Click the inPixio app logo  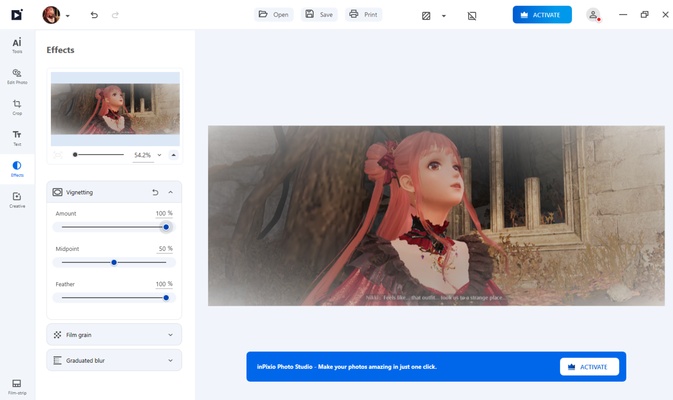coord(17,15)
